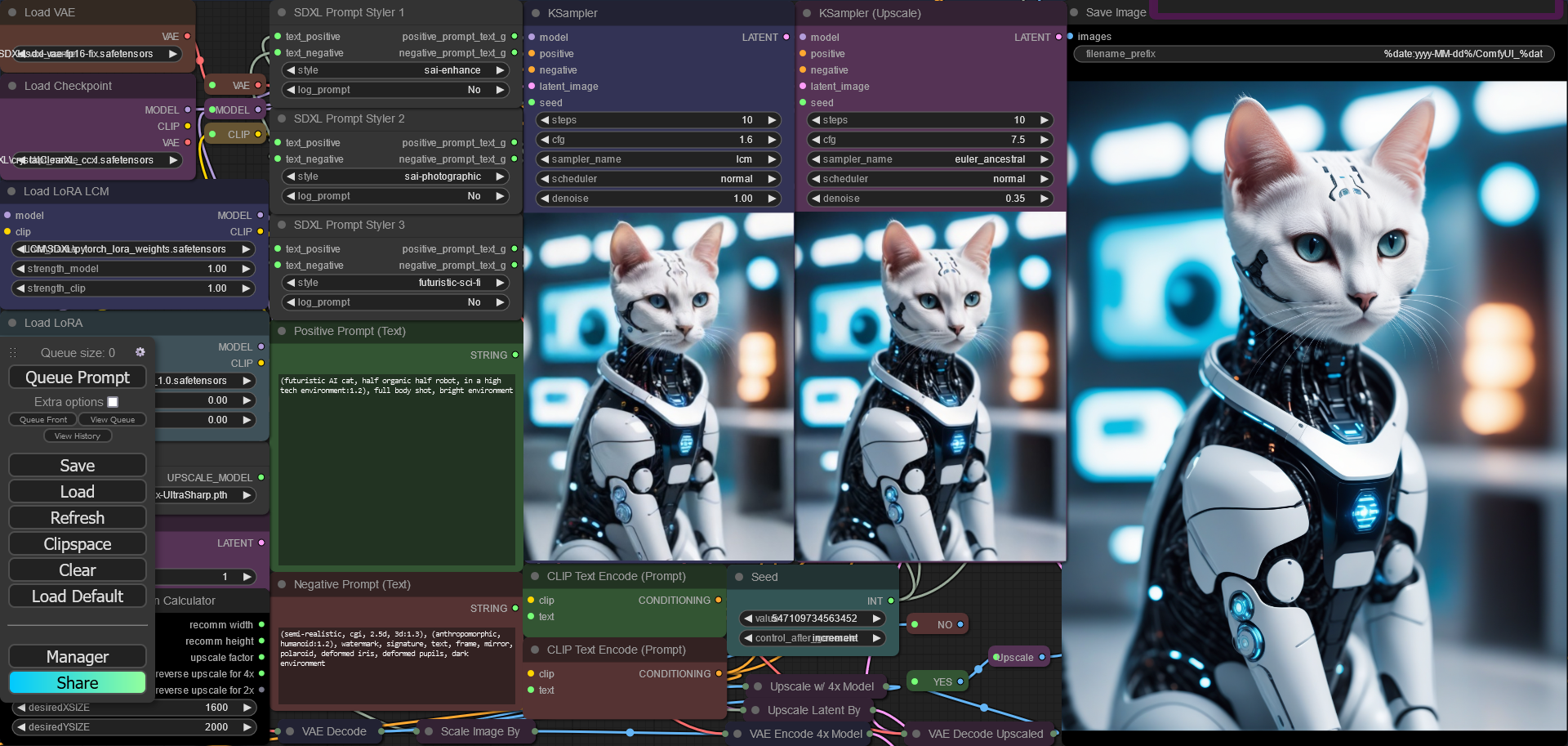Click the Upscale w/ 4x Model node dot
1568x746 pixels.
pos(757,686)
